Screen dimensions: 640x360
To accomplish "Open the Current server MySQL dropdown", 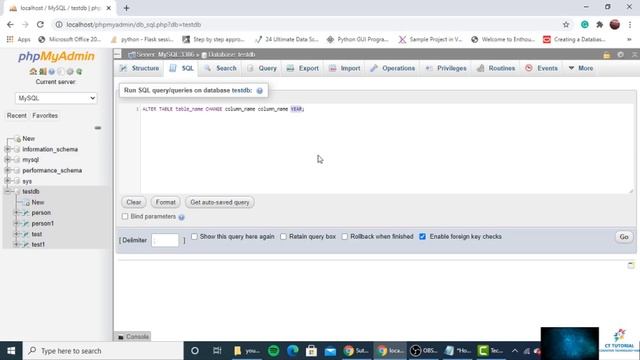I will tap(56, 98).
